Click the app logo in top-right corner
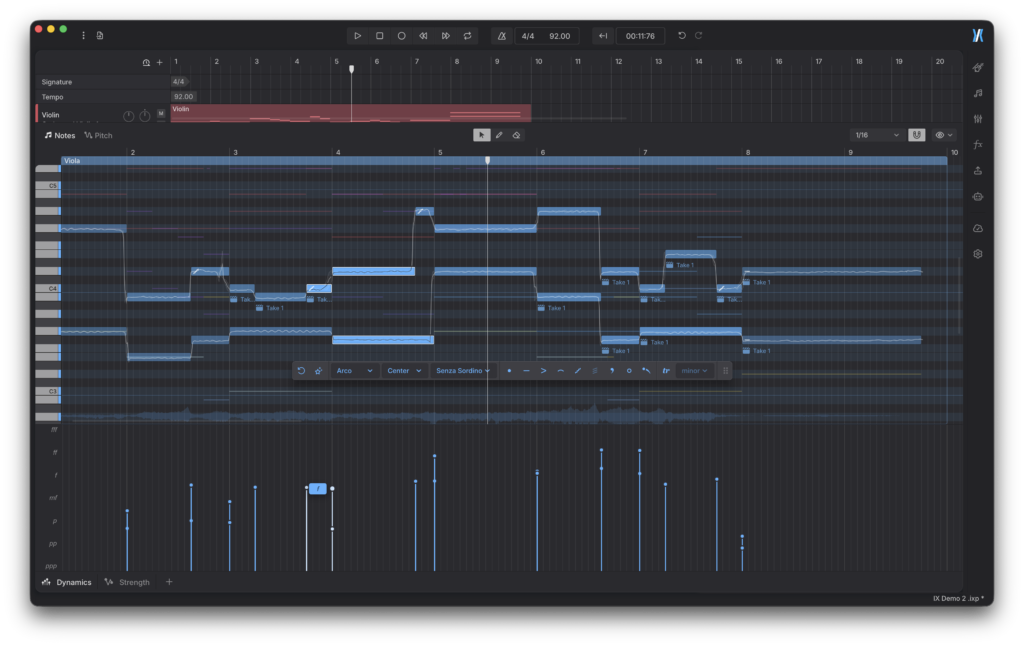 tap(978, 35)
